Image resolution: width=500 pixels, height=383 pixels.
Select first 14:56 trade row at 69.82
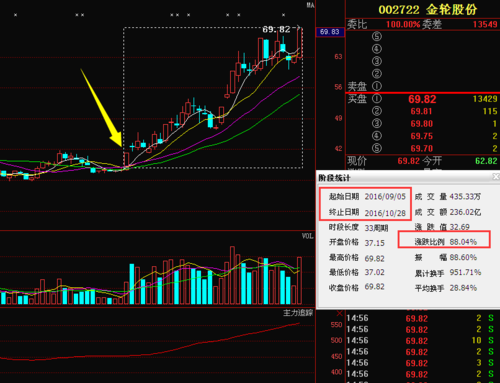[423, 318]
